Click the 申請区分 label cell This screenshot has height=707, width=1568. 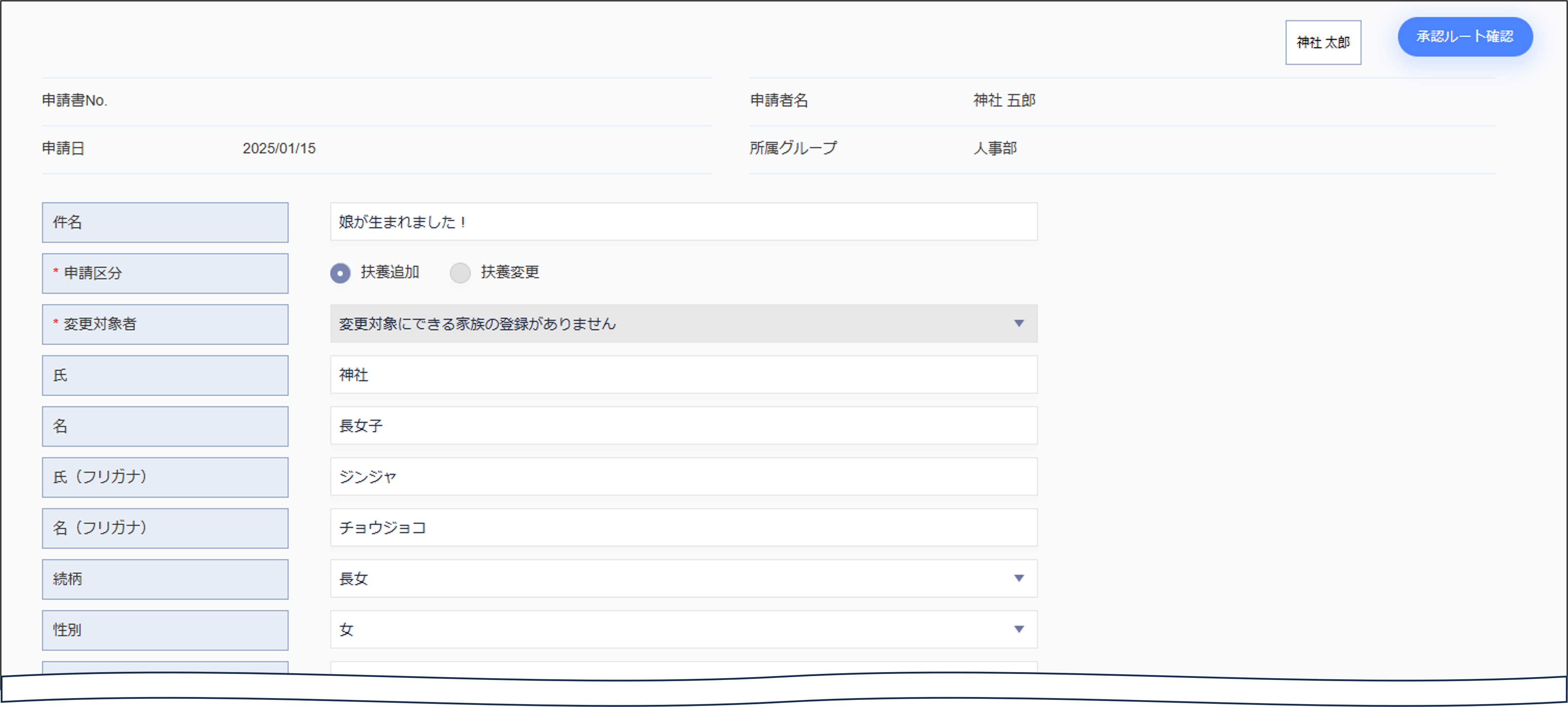[165, 273]
